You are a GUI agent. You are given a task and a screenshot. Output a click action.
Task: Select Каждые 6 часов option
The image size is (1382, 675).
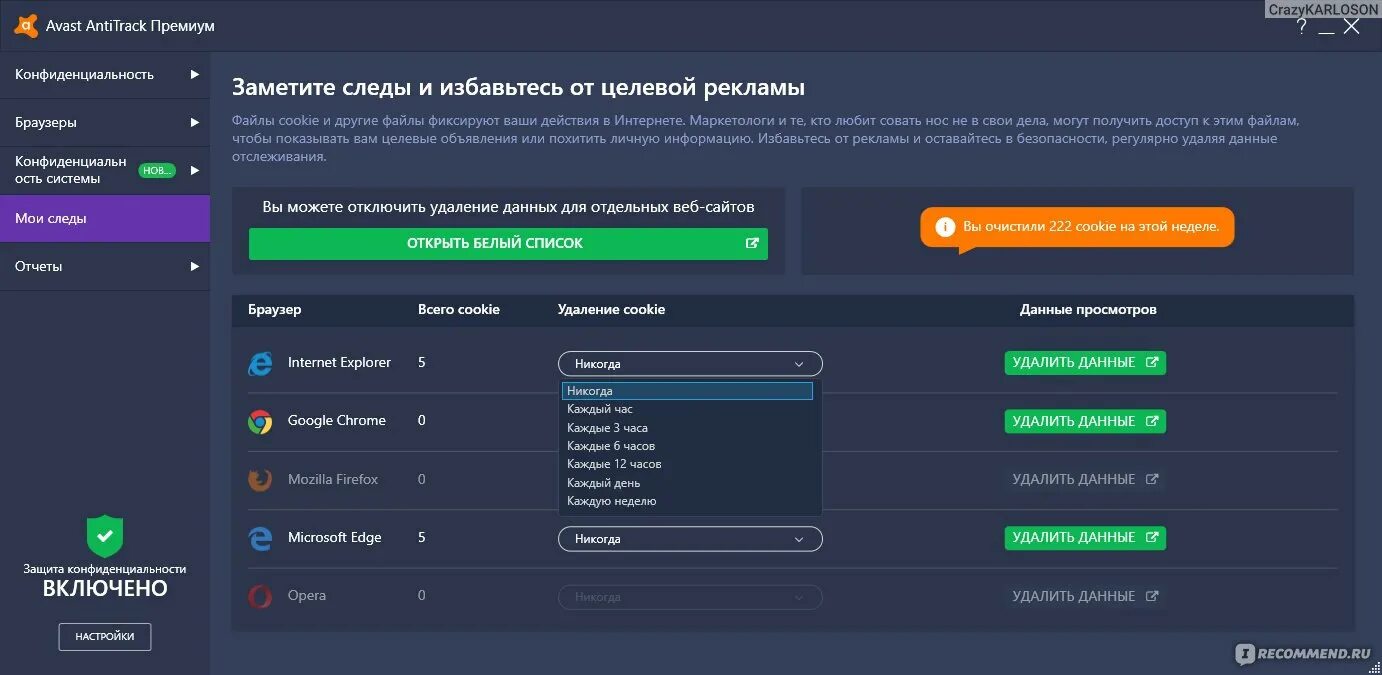[x=687, y=446]
